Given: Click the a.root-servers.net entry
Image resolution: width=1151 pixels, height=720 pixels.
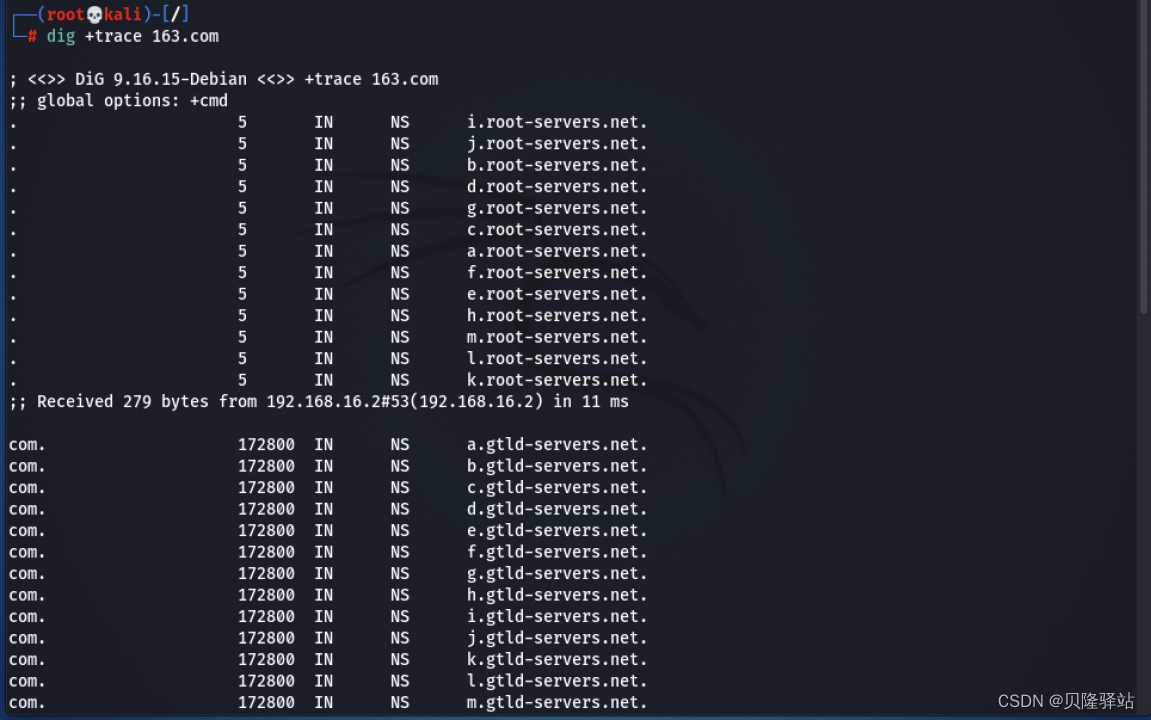Looking at the screenshot, I should tap(556, 251).
